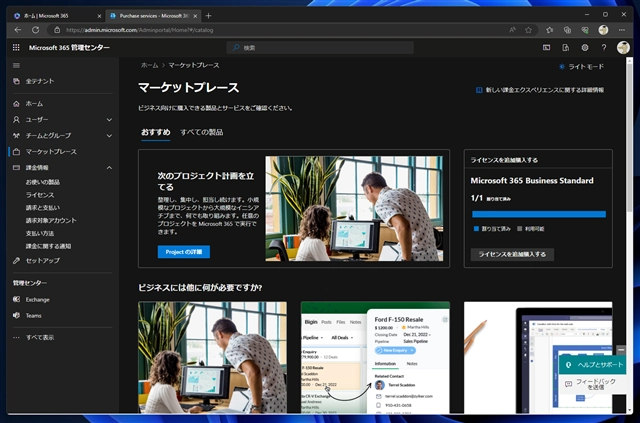Click the blue 割り当て済み legend swatch

click(x=476, y=229)
